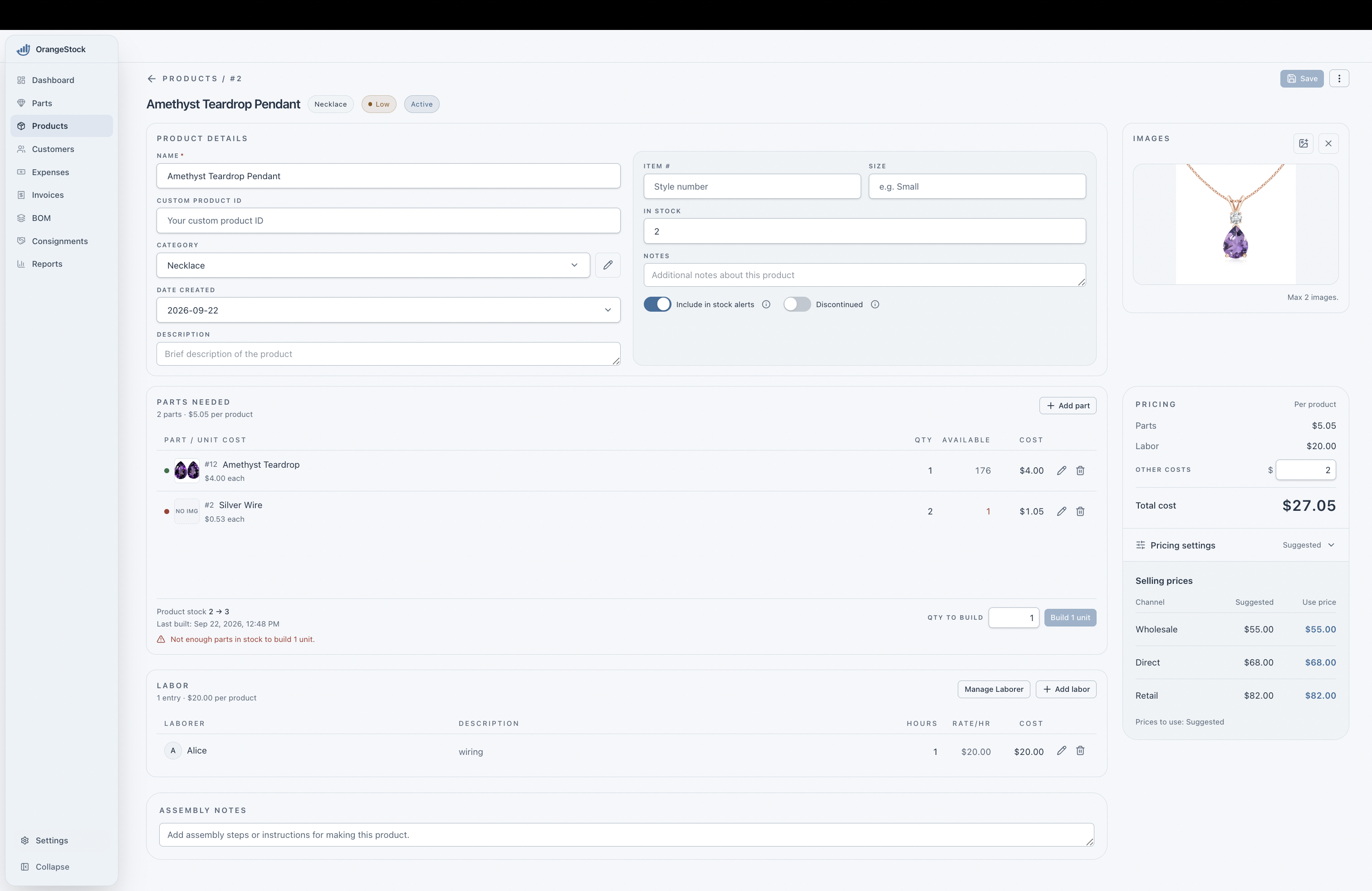Click the In Stock input field
1372x891 pixels.
[865, 231]
